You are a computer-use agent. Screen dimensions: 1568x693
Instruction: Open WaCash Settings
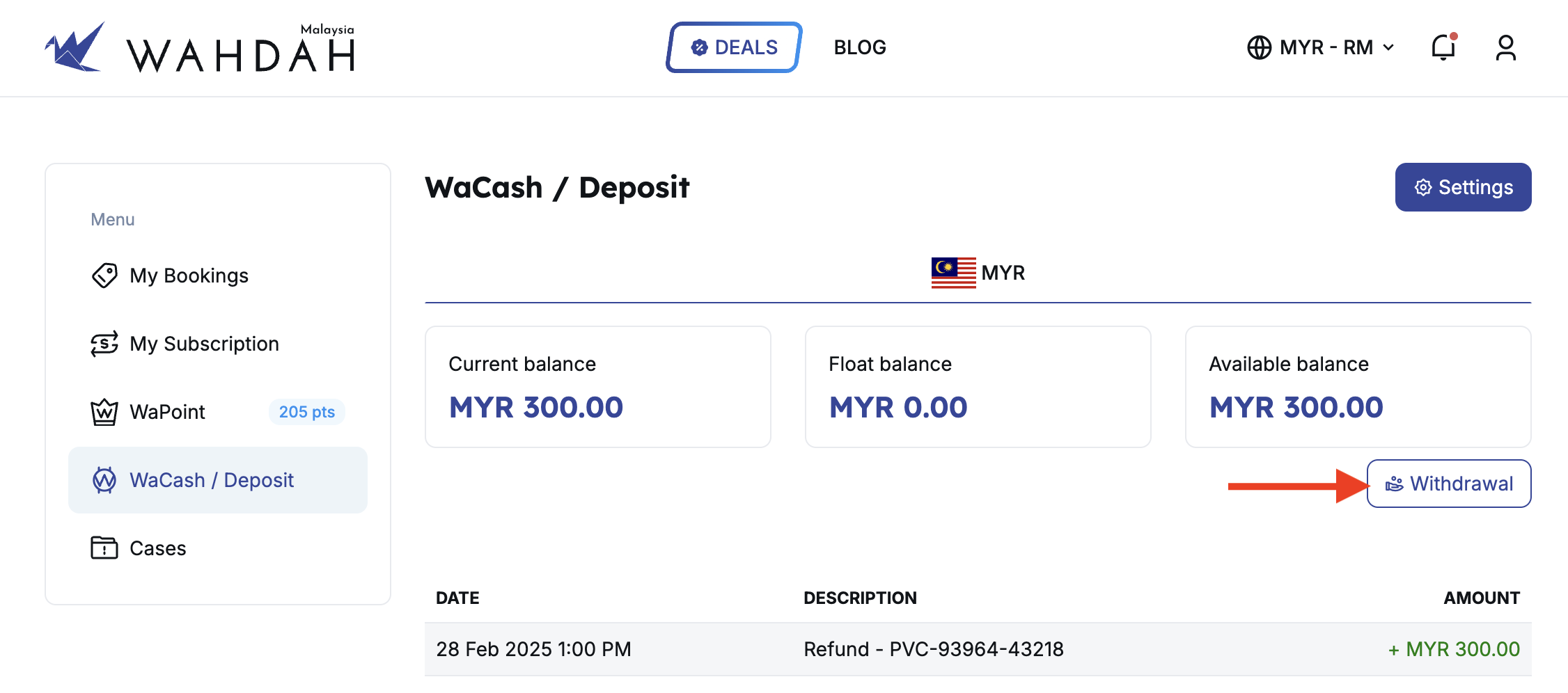tap(1463, 187)
